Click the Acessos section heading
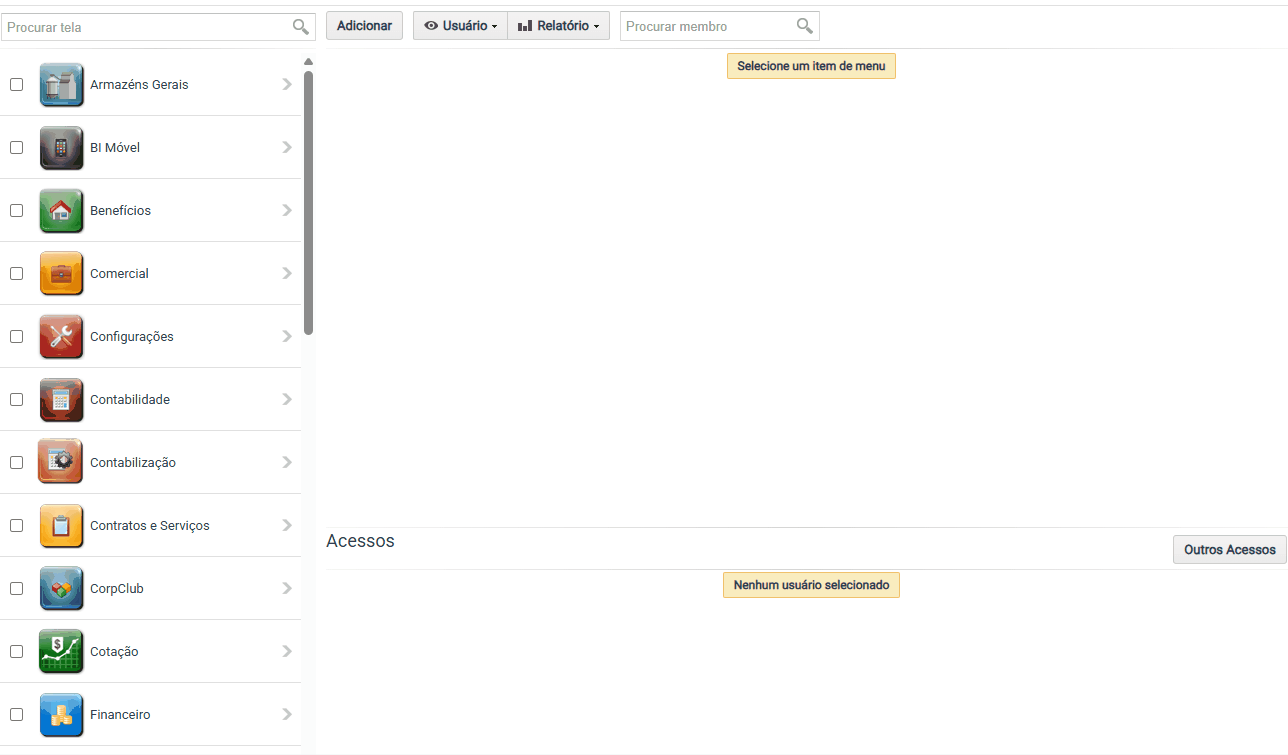The image size is (1288, 755). point(360,541)
